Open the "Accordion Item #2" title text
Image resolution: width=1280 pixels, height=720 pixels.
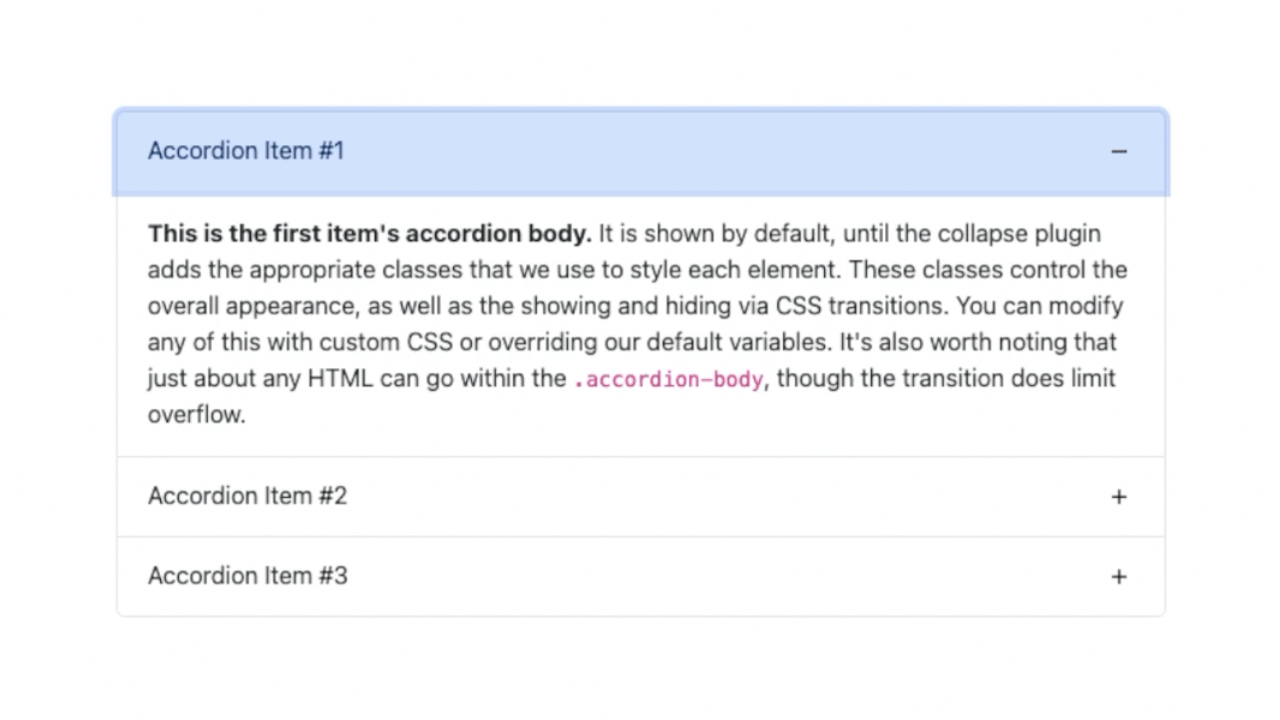[247, 496]
